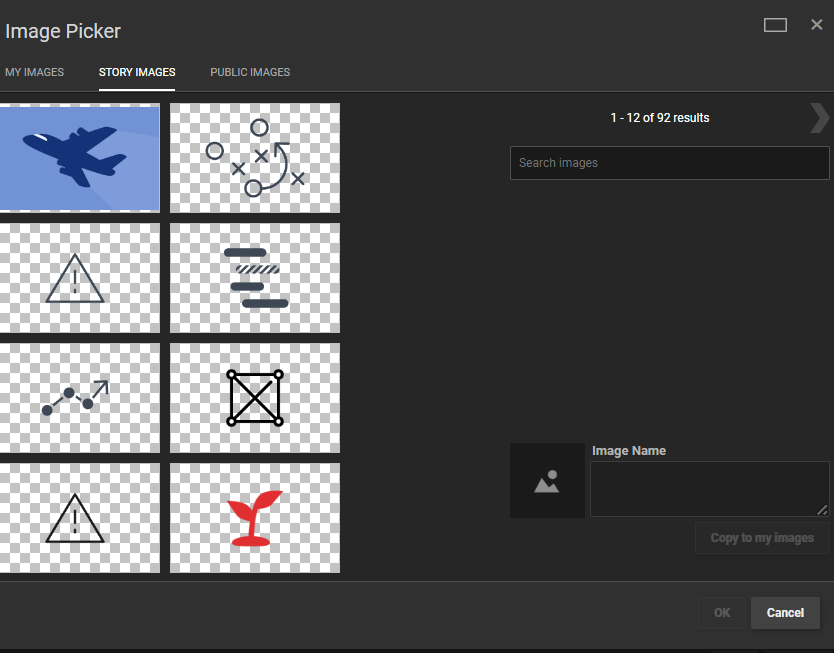834x653 pixels.
Task: Focus the Search images field
Action: [x=670, y=163]
